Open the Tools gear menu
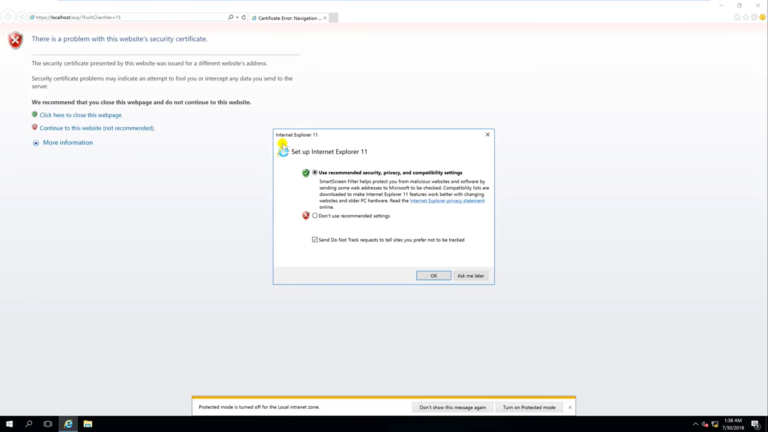Image resolution: width=768 pixels, height=432 pixels. click(x=754, y=17)
